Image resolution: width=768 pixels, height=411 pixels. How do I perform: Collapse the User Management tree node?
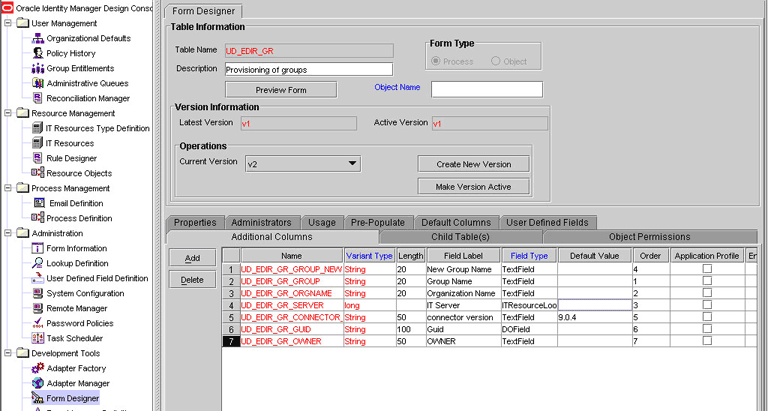[8, 23]
